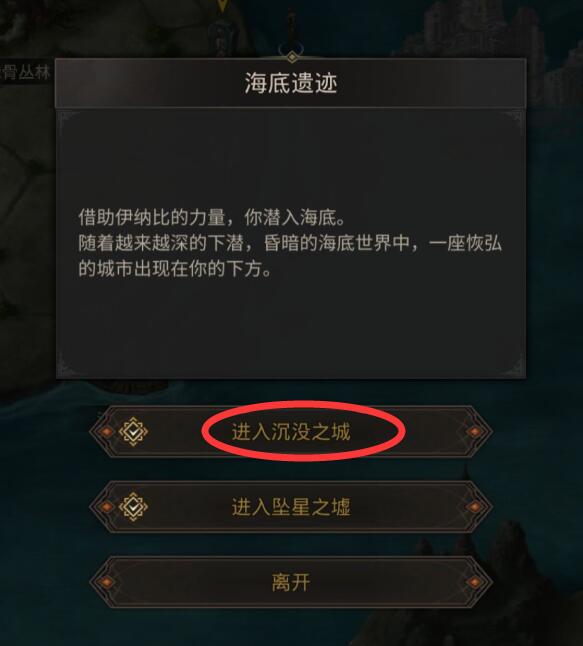Screen dimensions: 583x646
Task: Click right orange diamond of 进入沉没之城 button
Action: [474, 431]
